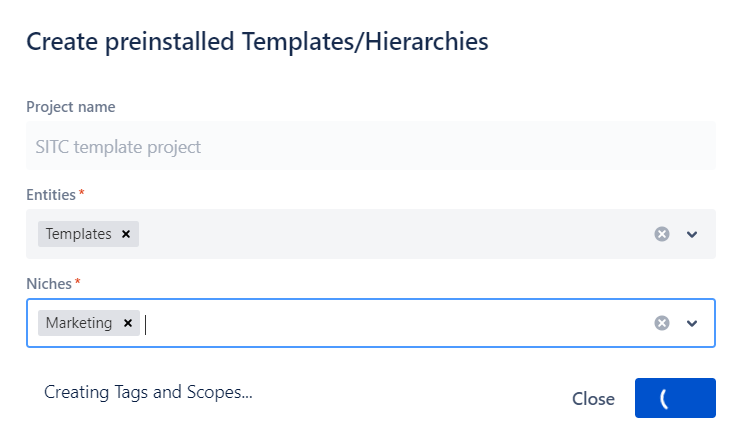Focus the Project name input field
The width and height of the screenshot is (742, 448).
[370, 146]
